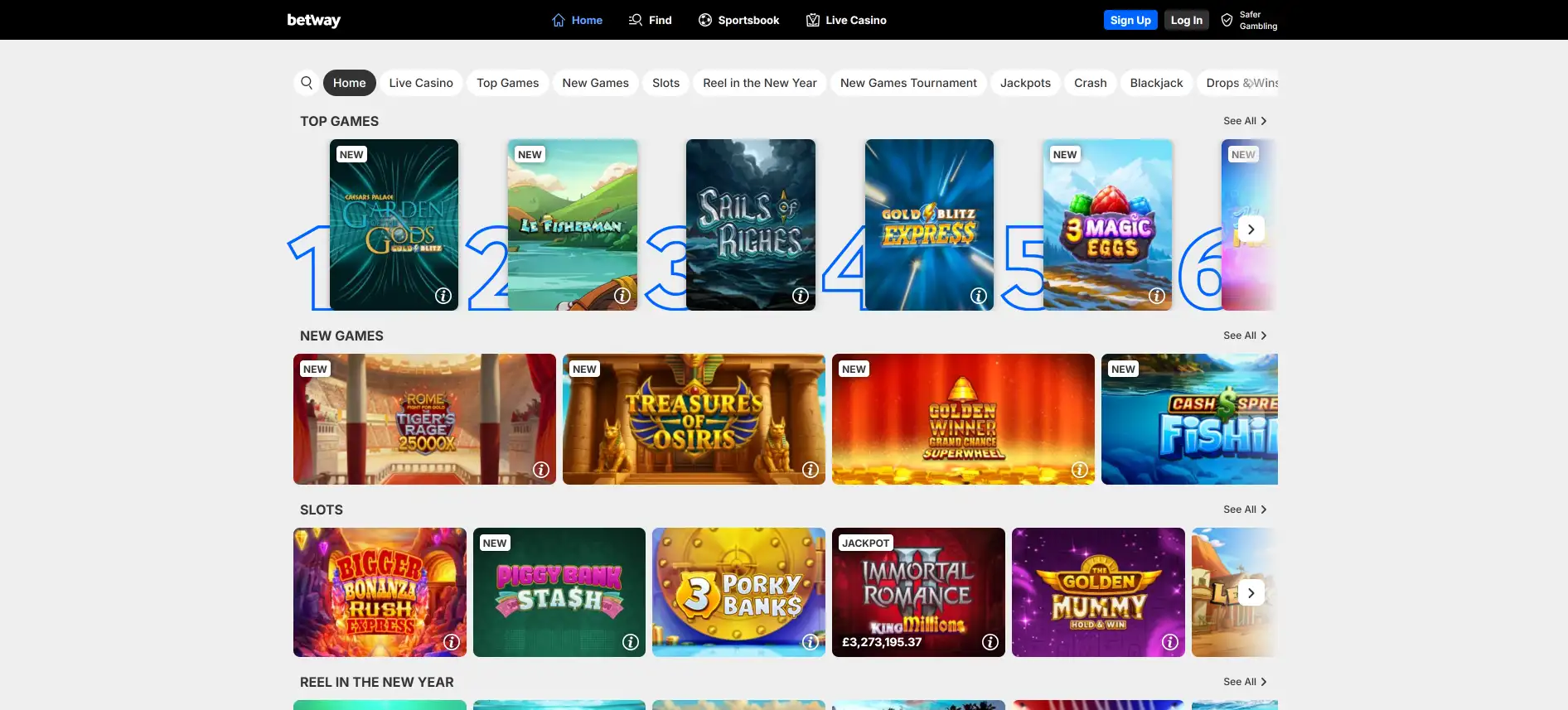1568x710 pixels.
Task: Open Sportsbook in top navigation
Action: click(738, 20)
